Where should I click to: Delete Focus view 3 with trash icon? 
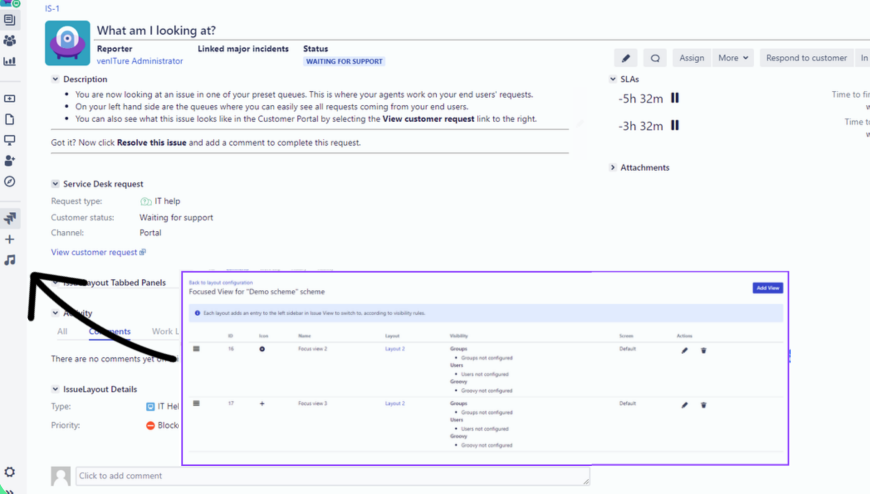tap(704, 405)
